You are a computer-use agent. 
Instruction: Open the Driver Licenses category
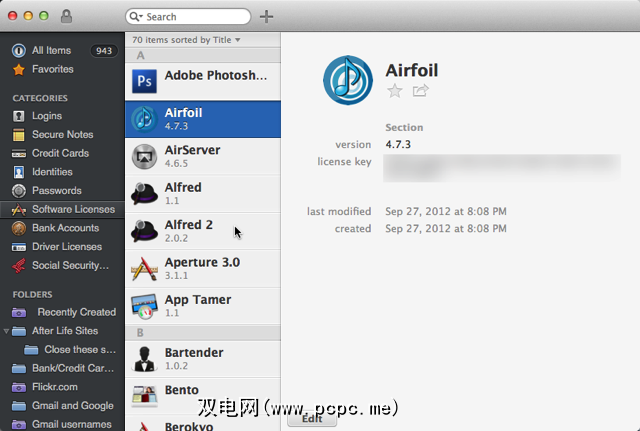pyautogui.click(x=62, y=247)
